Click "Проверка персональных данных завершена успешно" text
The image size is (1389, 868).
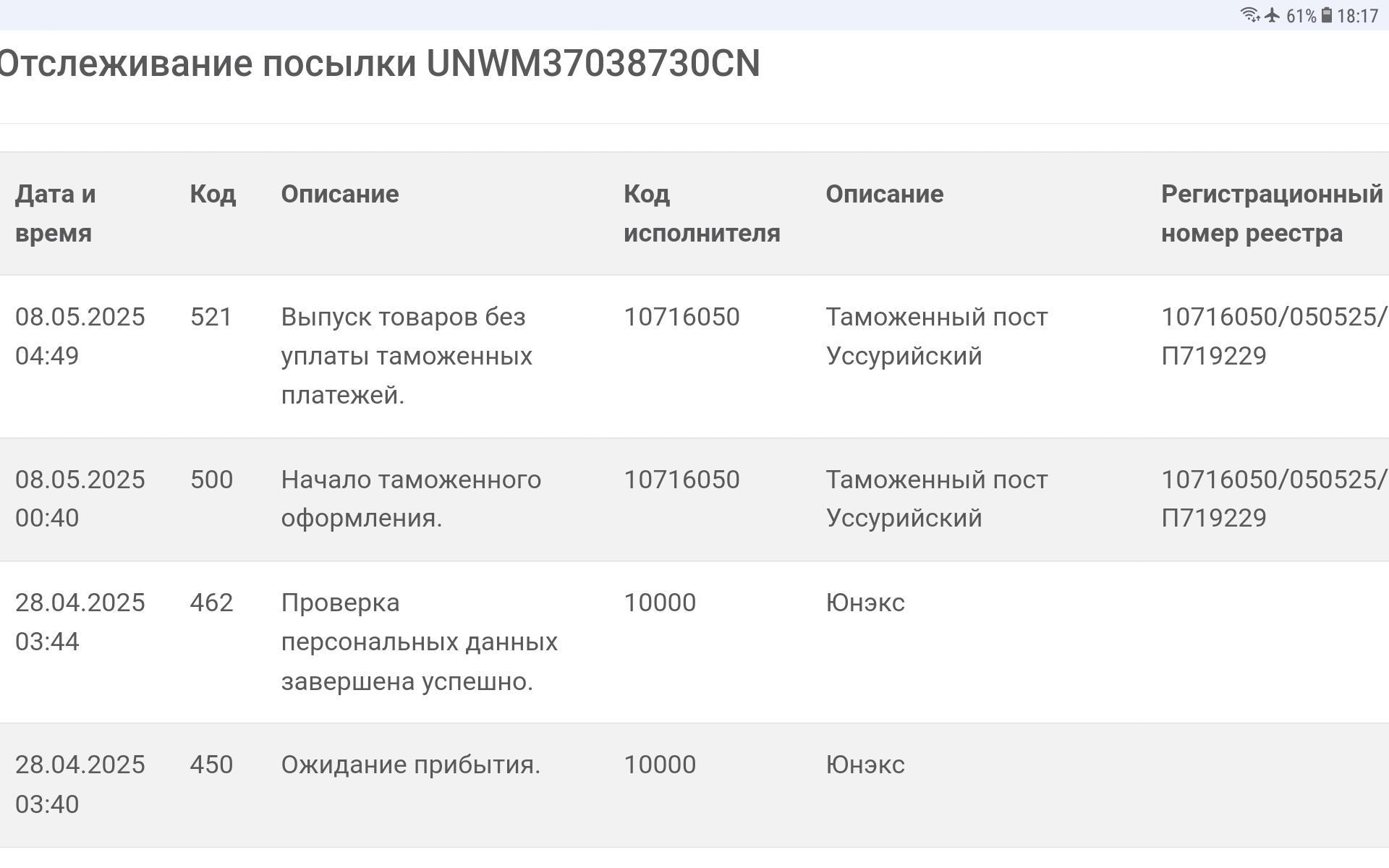419,642
